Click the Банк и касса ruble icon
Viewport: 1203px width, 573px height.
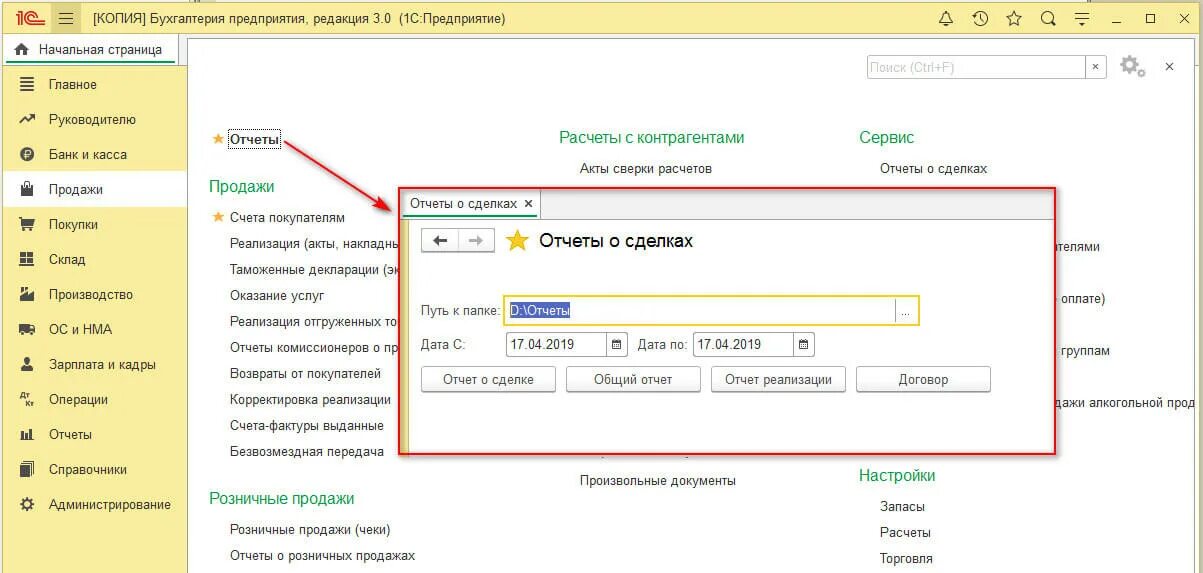[27, 154]
